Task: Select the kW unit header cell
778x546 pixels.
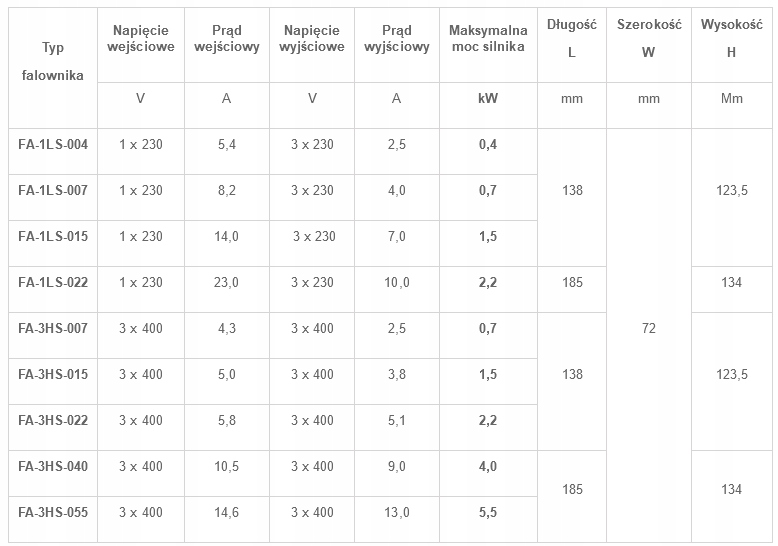Action: 487,98
